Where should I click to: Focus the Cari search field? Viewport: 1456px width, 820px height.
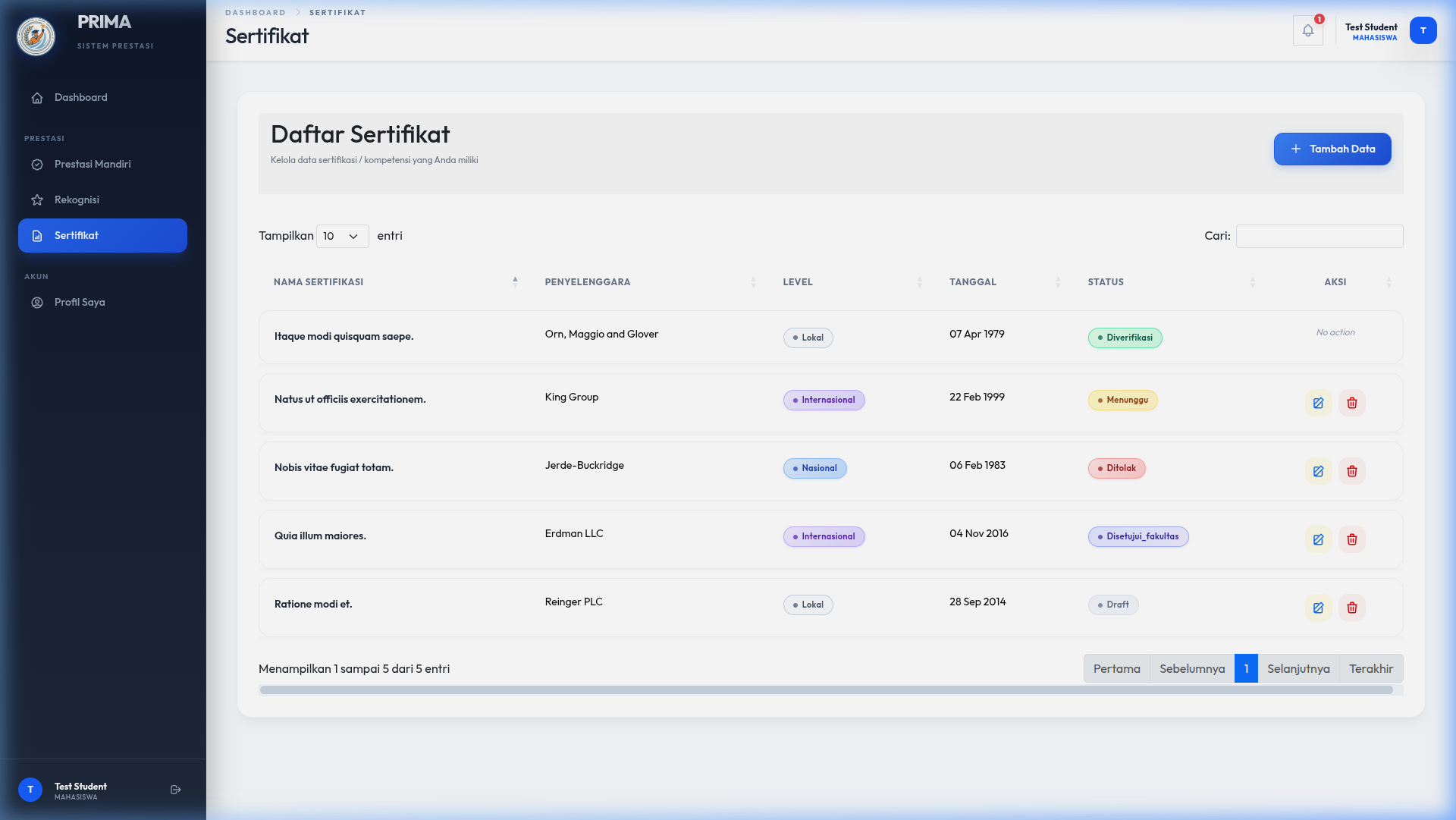tap(1319, 236)
